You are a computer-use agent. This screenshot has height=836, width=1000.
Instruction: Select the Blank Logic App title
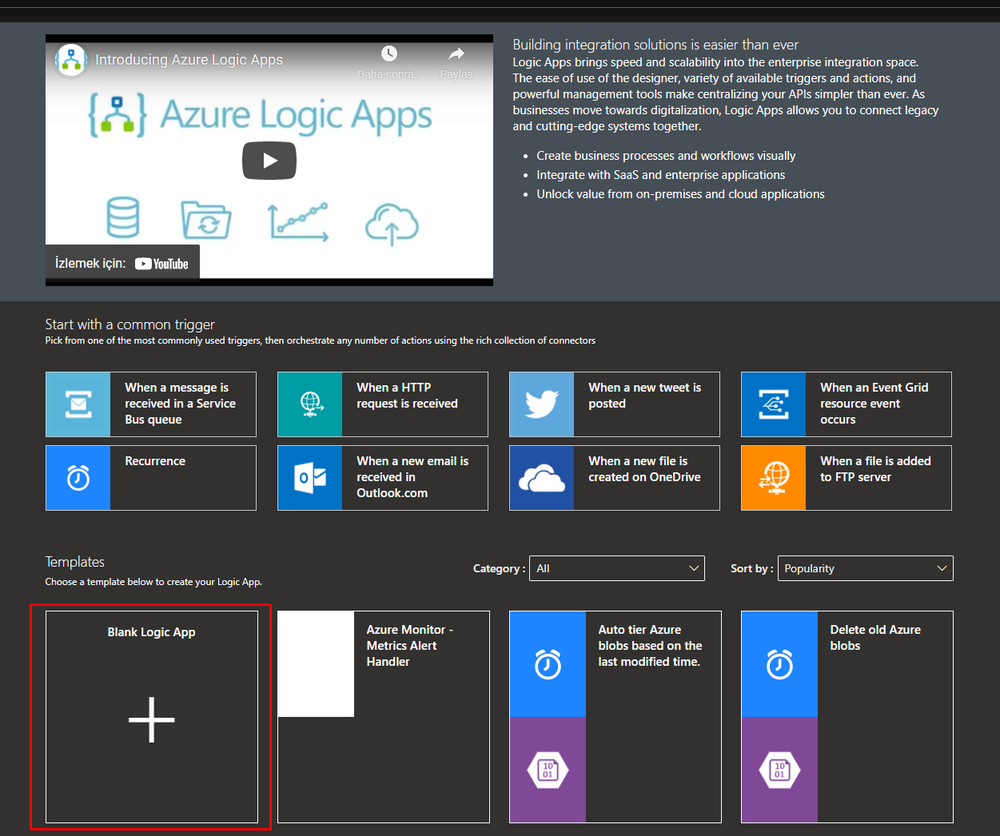point(151,632)
